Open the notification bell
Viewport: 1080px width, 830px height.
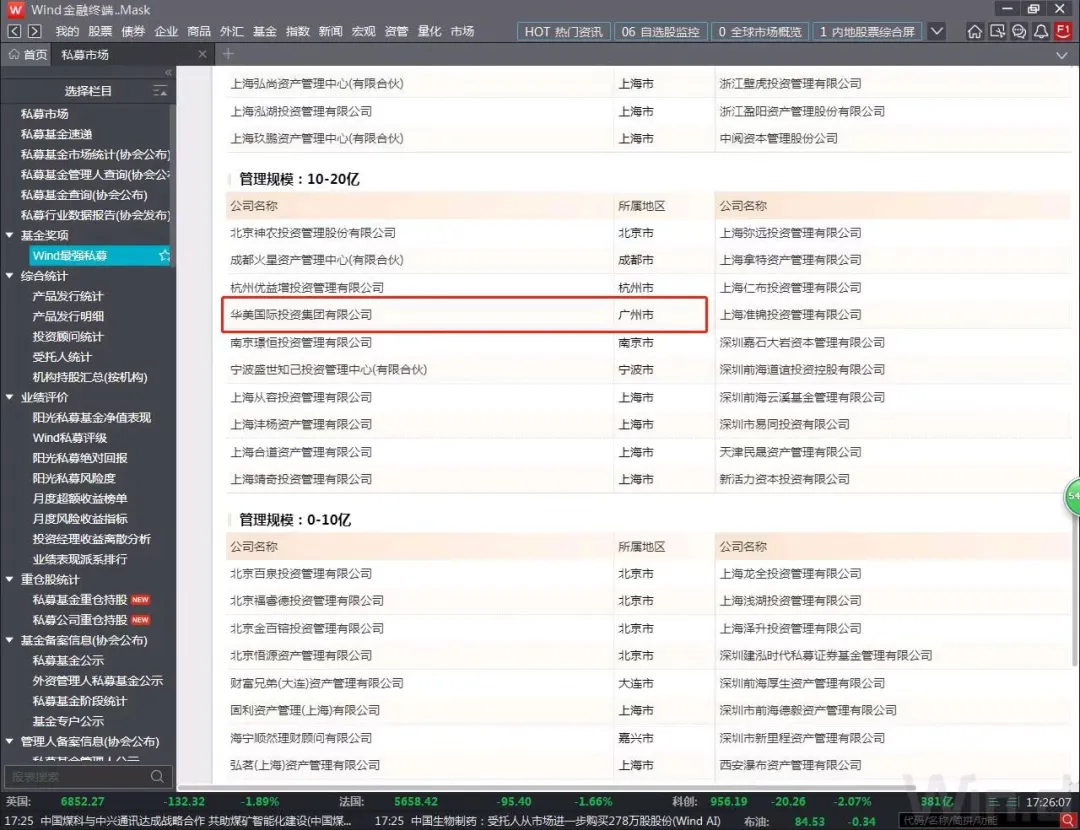pos(1041,32)
